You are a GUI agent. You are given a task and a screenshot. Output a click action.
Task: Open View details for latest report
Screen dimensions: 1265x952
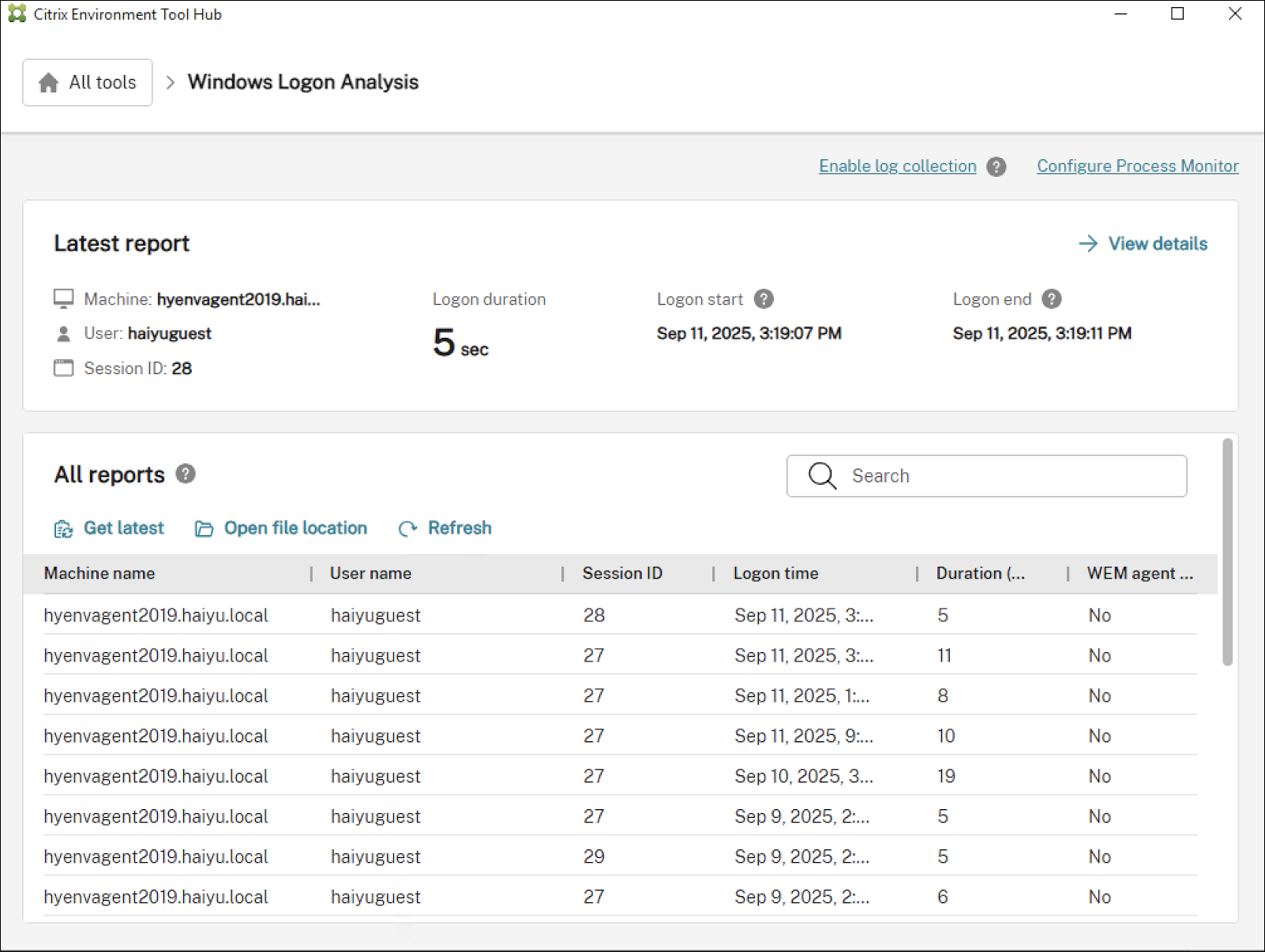1143,244
